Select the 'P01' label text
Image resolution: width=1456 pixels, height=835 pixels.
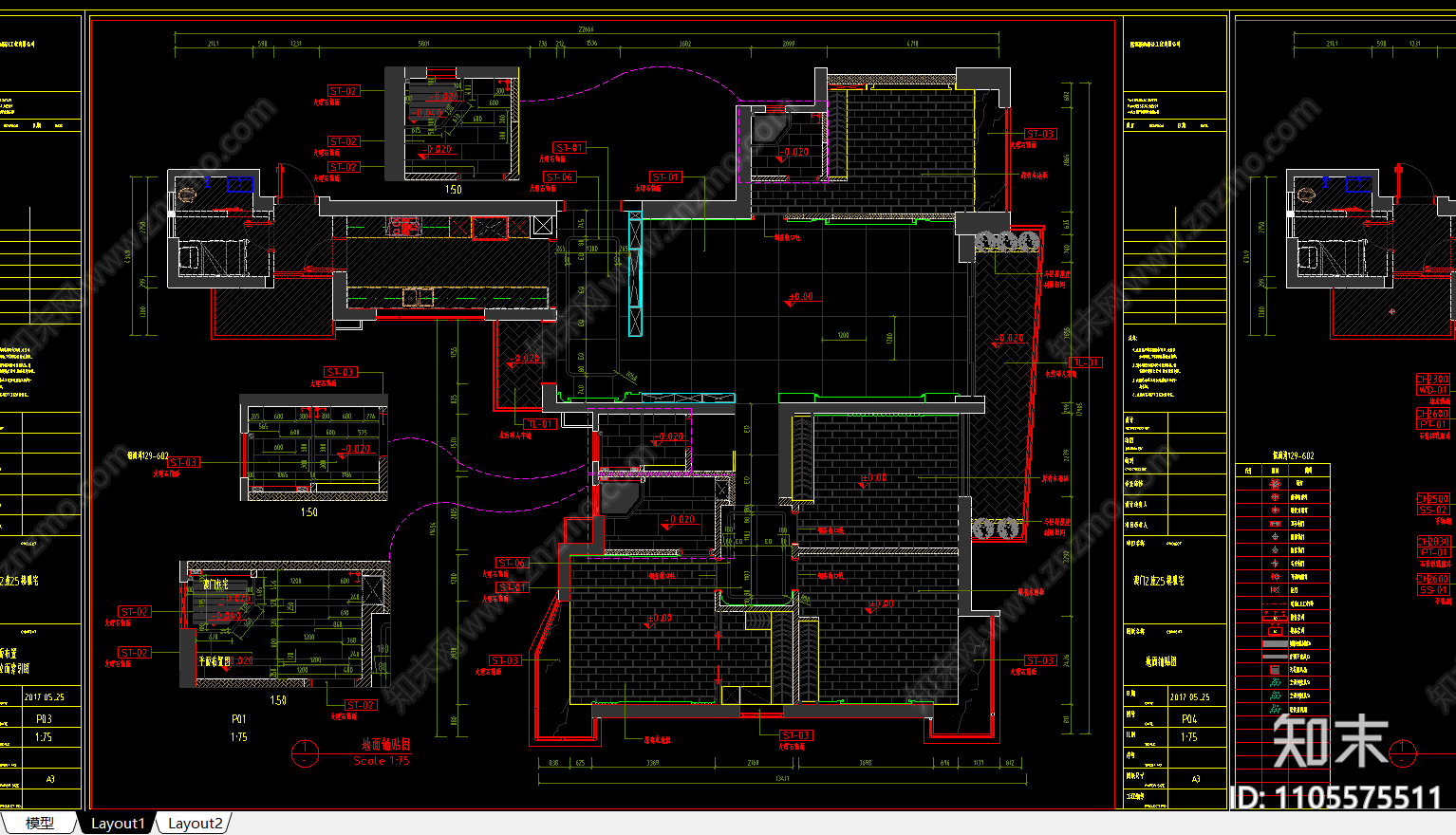(x=238, y=719)
